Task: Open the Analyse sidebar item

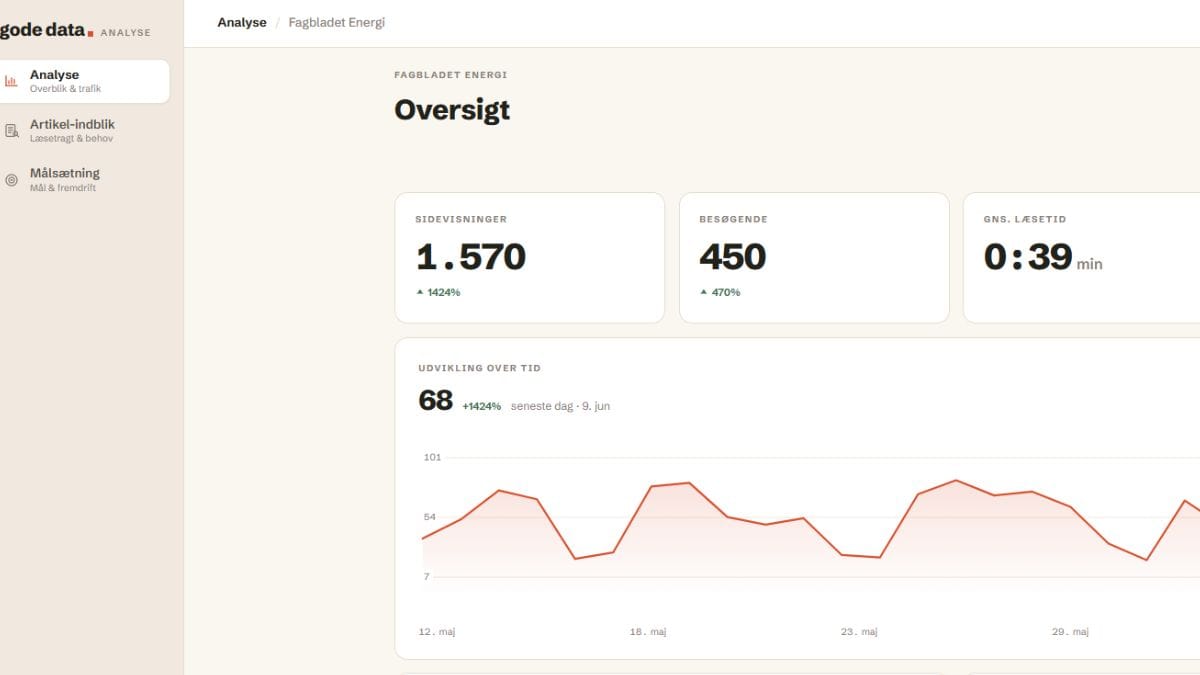Action: tap(82, 81)
